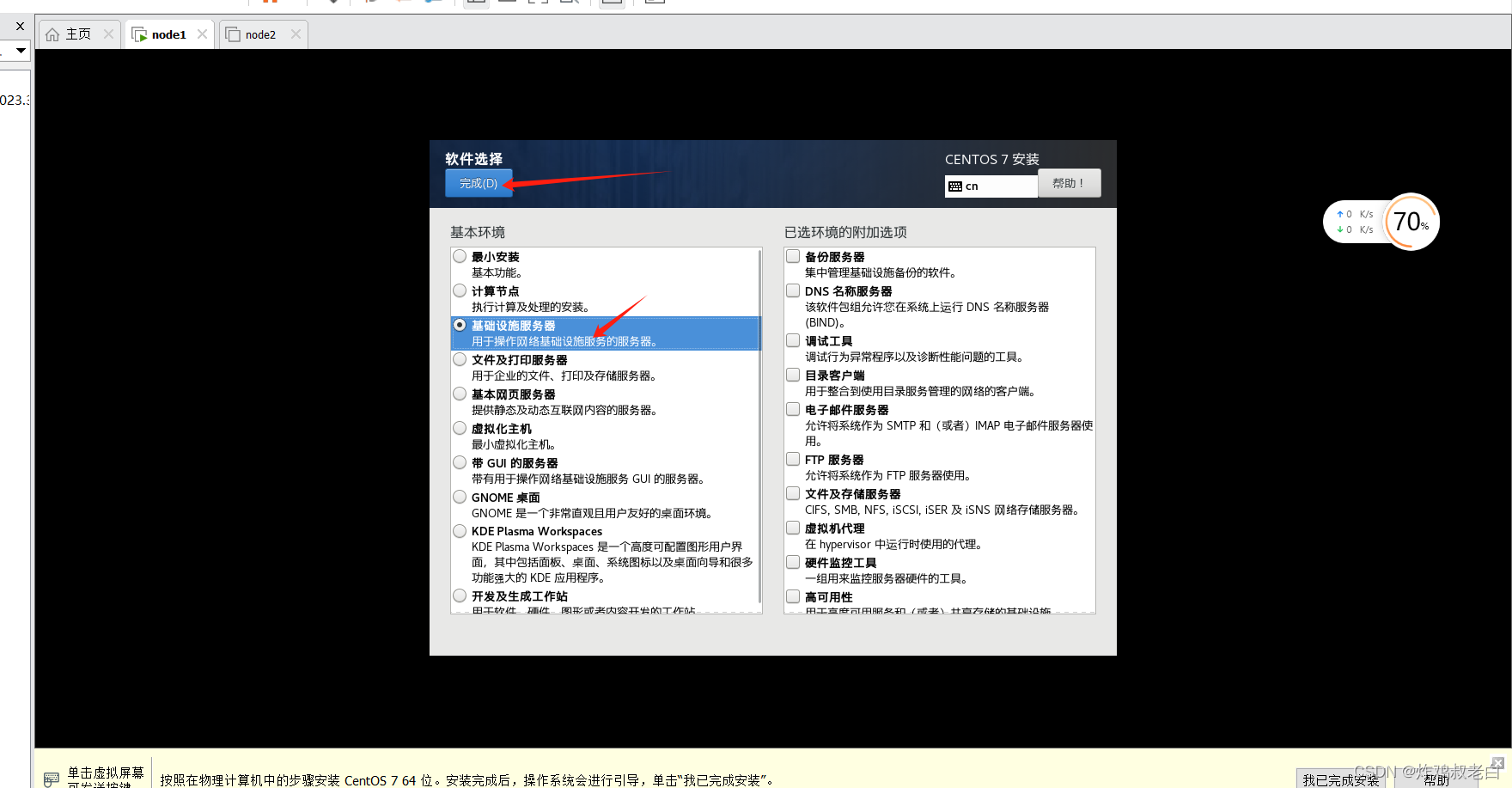Open the cn keyboard layout field
The width and height of the screenshot is (1512, 788).
click(991, 186)
